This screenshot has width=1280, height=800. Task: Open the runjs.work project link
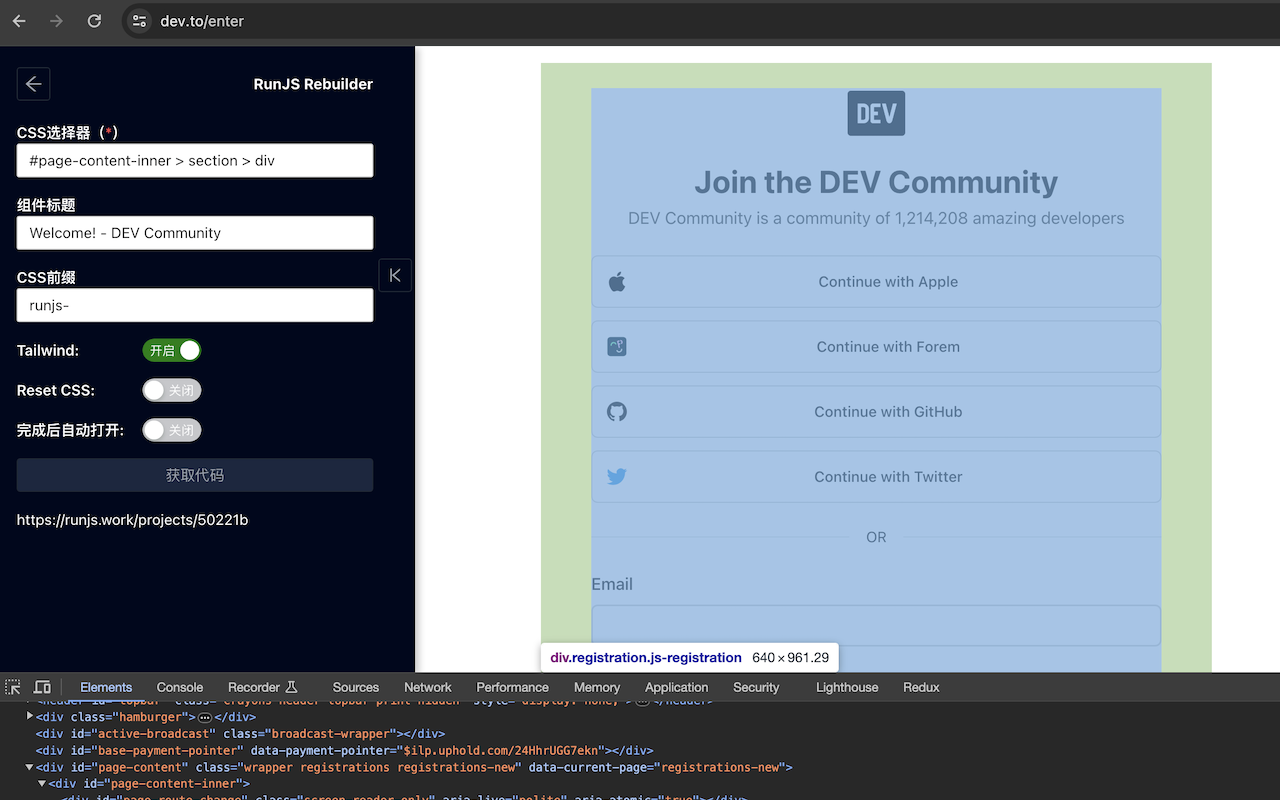tap(133, 520)
